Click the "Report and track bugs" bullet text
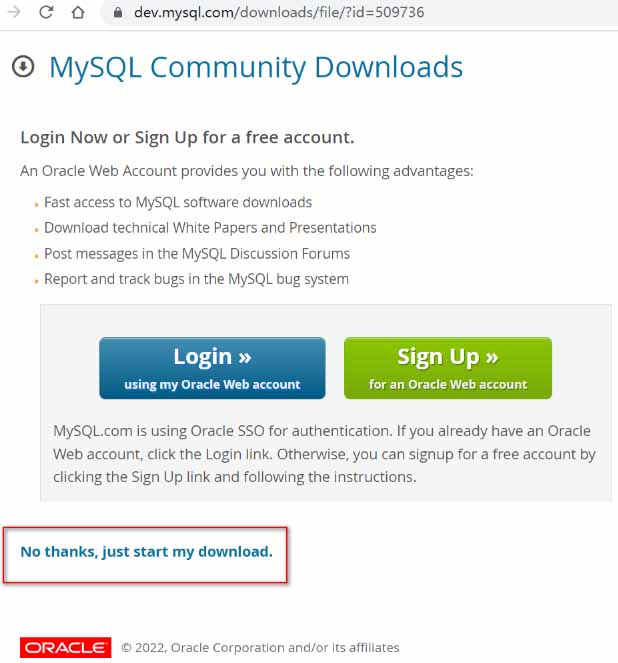618x663 pixels. (x=196, y=279)
